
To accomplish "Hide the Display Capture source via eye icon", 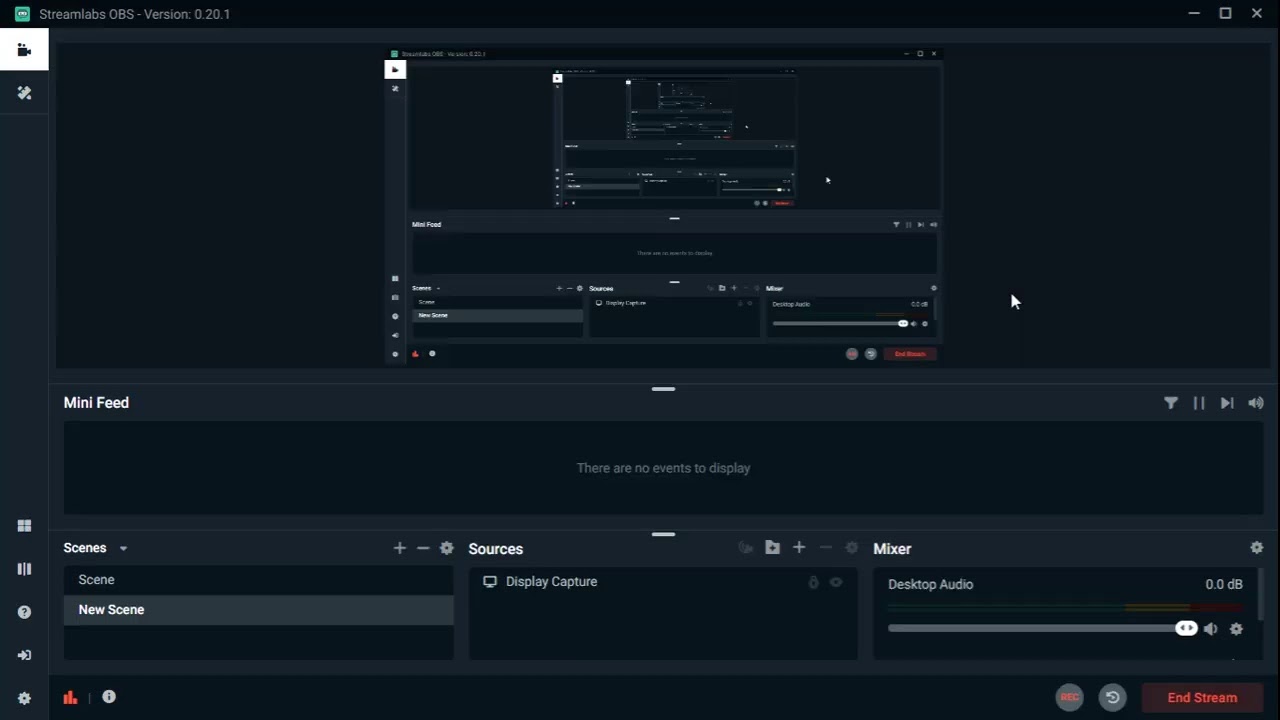I will coord(836,582).
